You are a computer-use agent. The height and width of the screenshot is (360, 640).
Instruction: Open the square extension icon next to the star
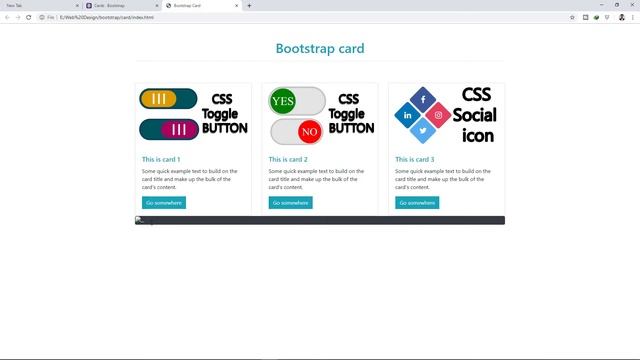pos(585,18)
